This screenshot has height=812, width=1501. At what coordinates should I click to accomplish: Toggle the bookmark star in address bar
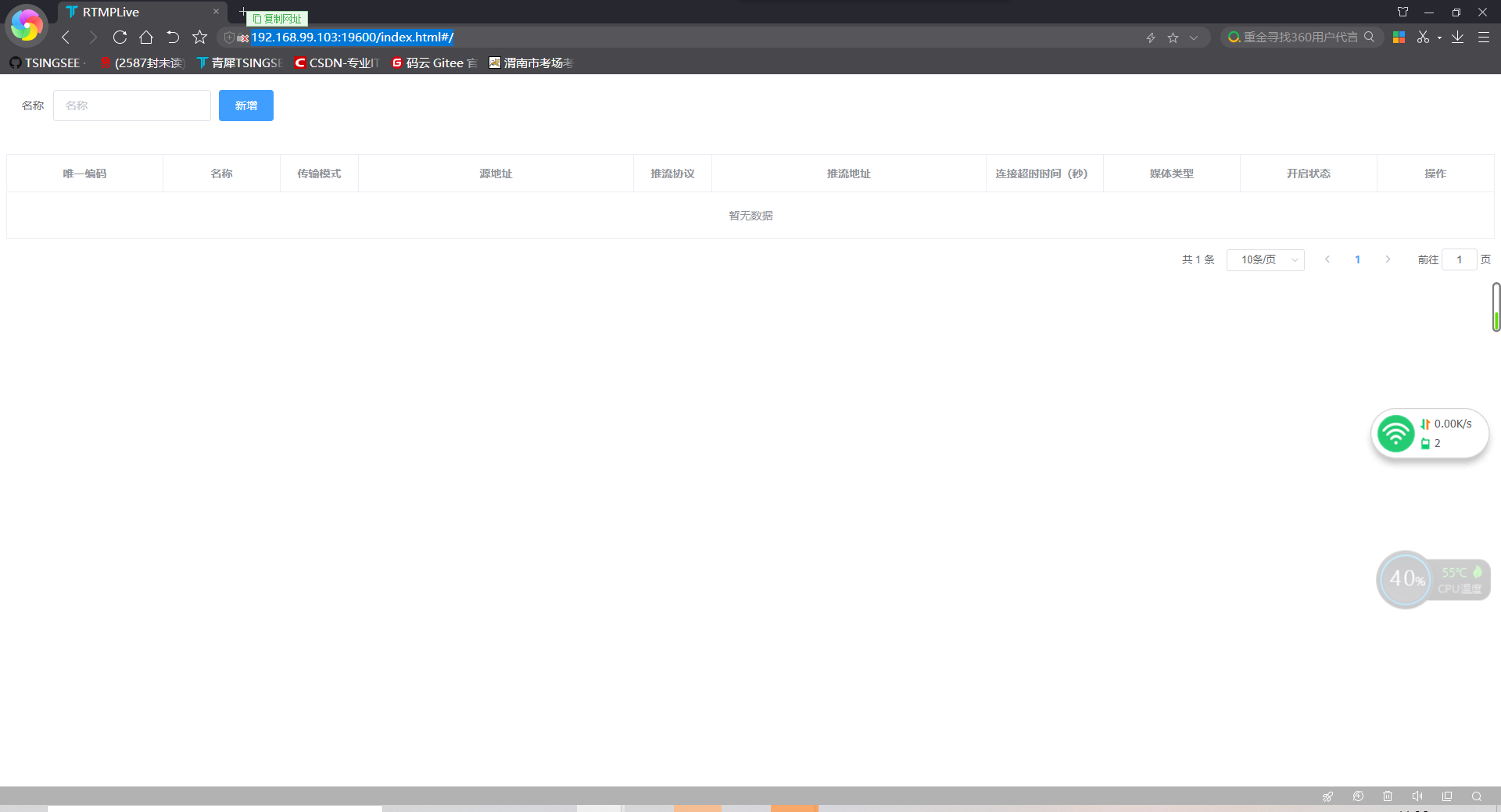click(1173, 37)
